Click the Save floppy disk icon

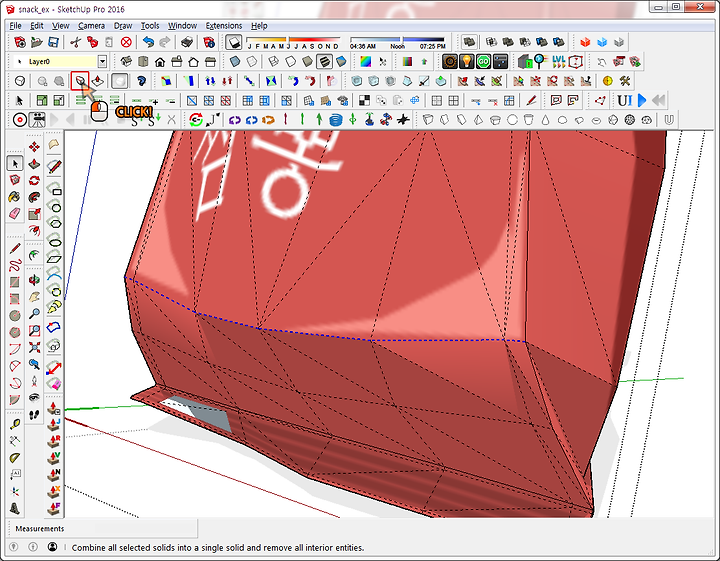pyautogui.click(x=52, y=42)
